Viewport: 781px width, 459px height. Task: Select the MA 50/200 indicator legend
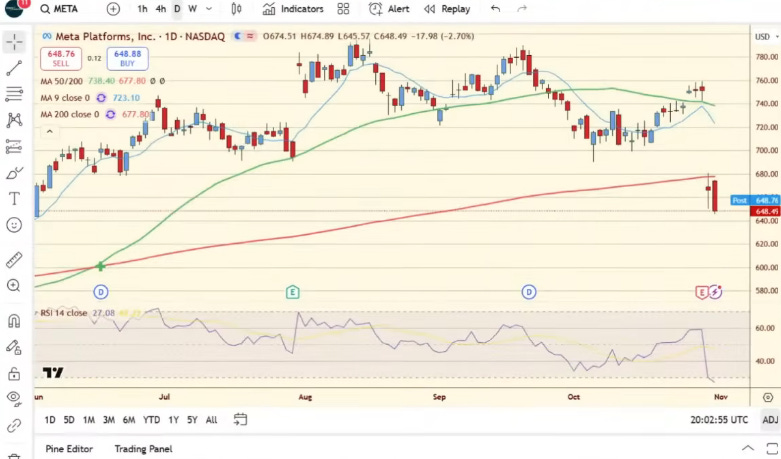pyautogui.click(x=62, y=81)
